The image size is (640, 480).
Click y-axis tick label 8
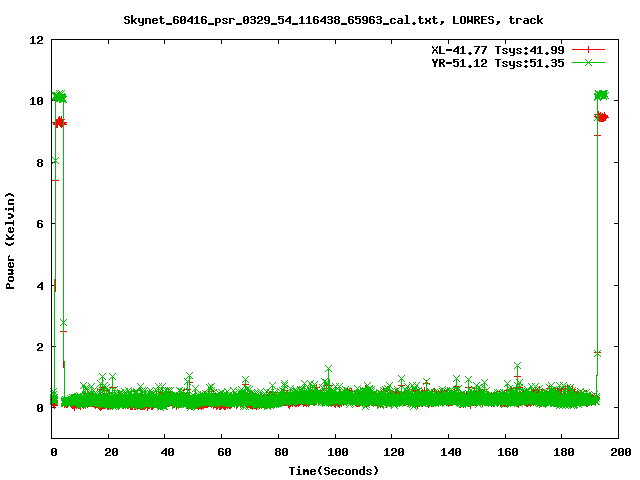[40, 163]
